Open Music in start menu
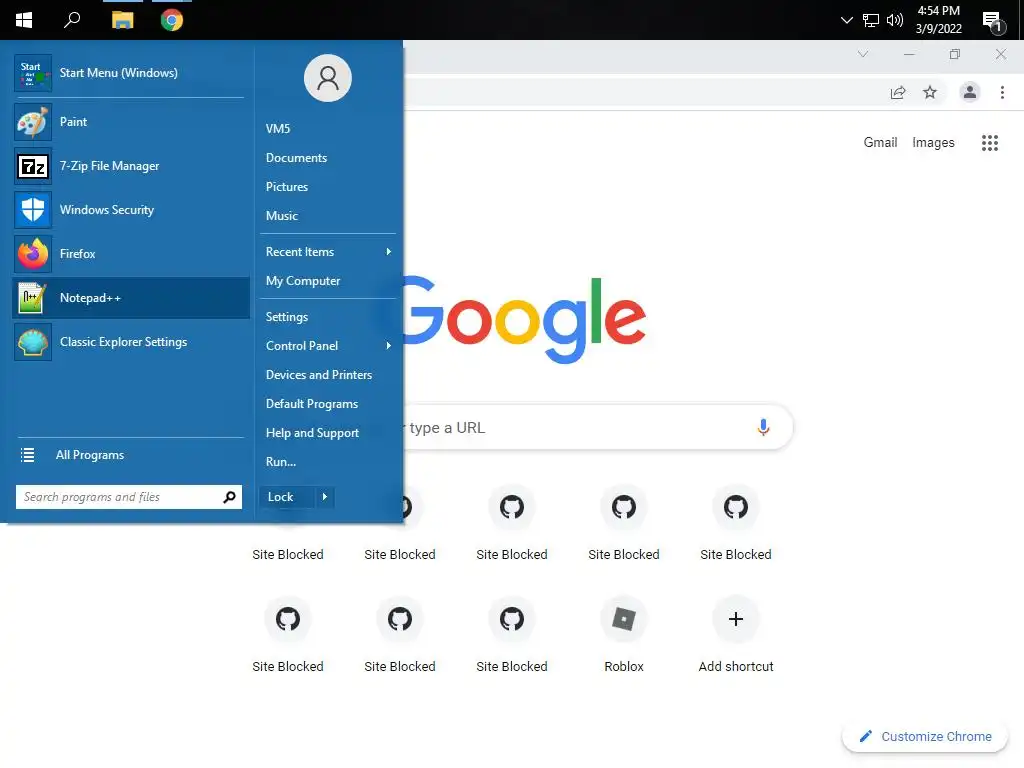This screenshot has width=1024, height=768. tap(328, 216)
